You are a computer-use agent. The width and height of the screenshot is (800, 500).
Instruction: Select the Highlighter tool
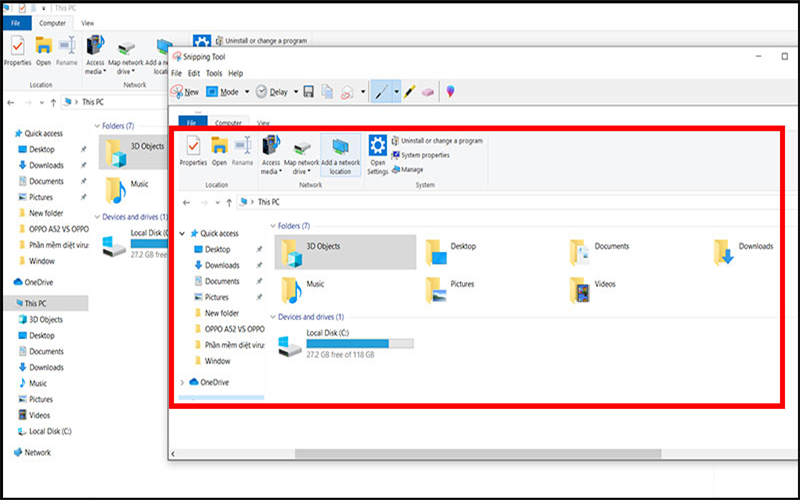click(410, 92)
